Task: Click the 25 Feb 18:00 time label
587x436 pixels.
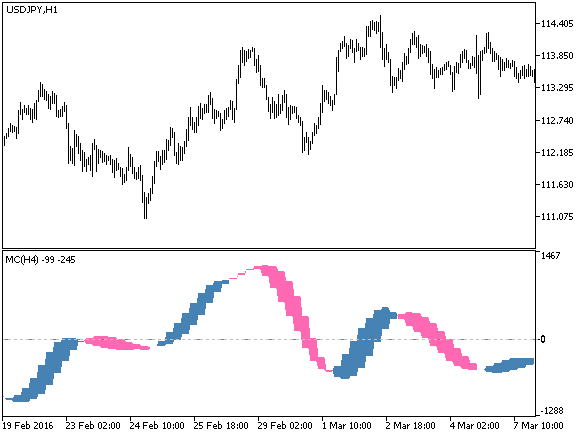Action: (x=221, y=426)
